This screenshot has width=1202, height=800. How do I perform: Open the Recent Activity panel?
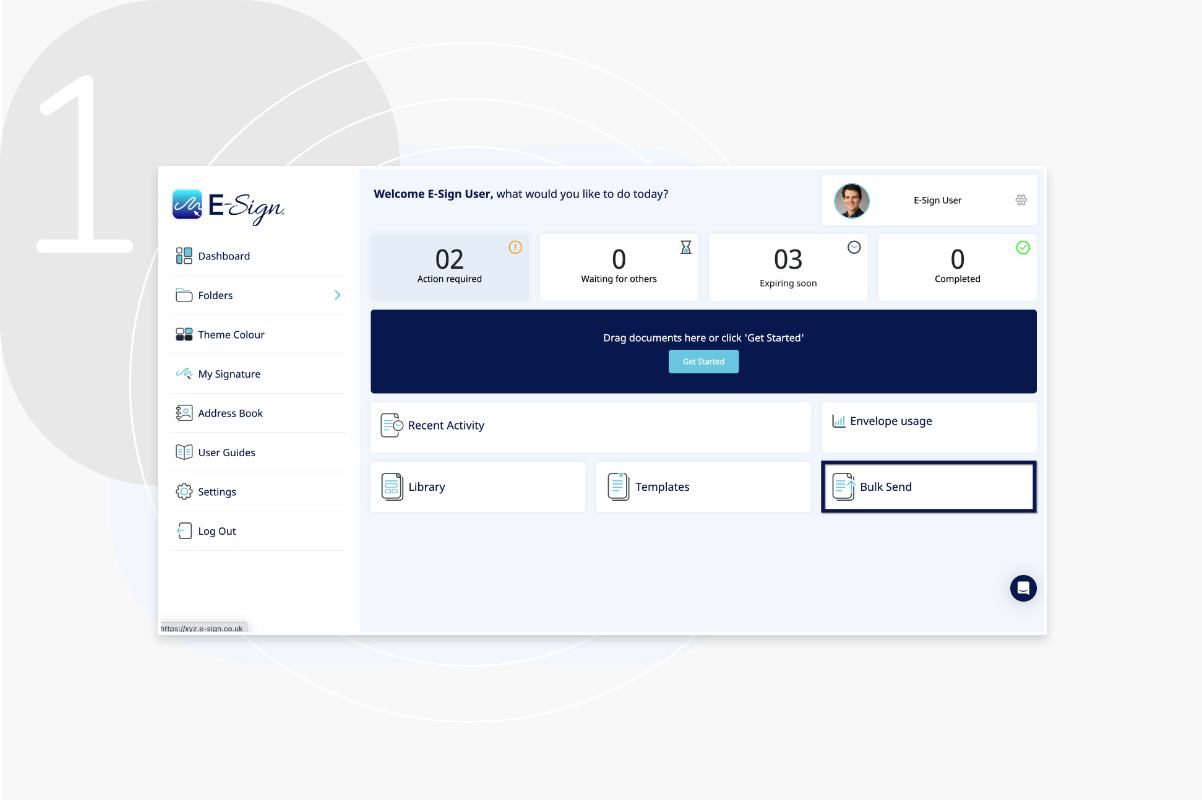[591, 427]
